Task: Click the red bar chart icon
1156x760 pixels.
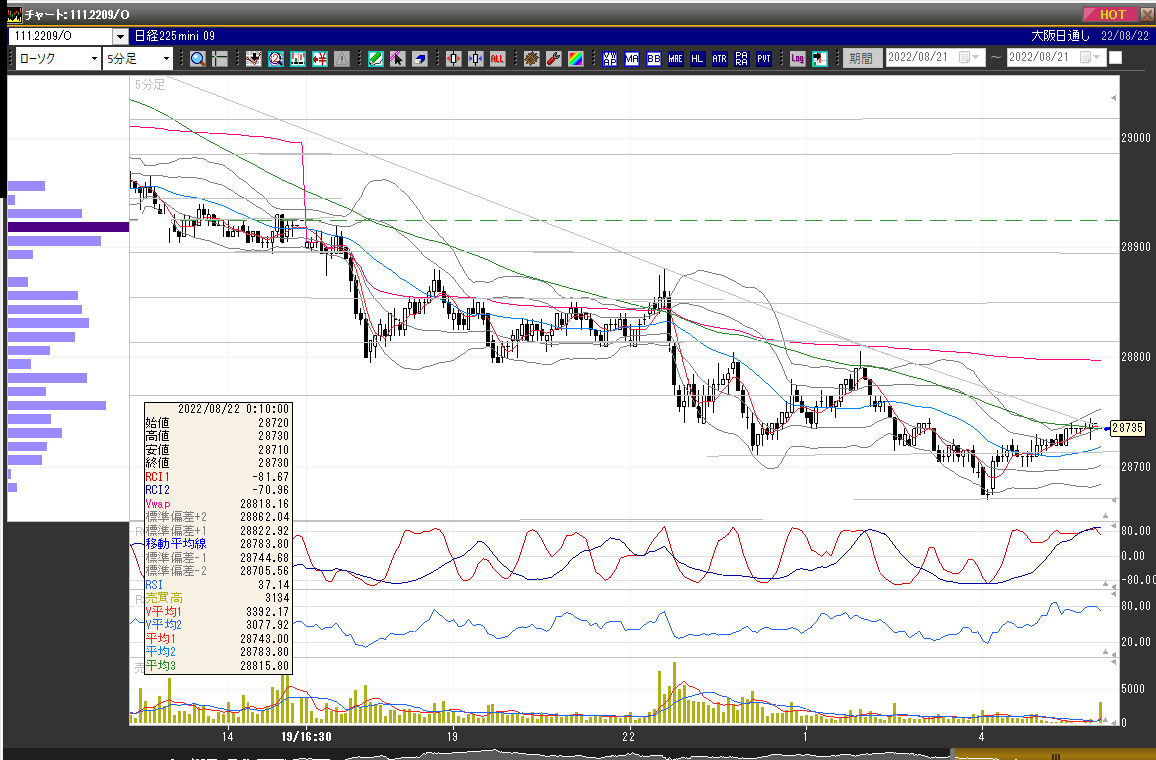Action: tap(298, 59)
